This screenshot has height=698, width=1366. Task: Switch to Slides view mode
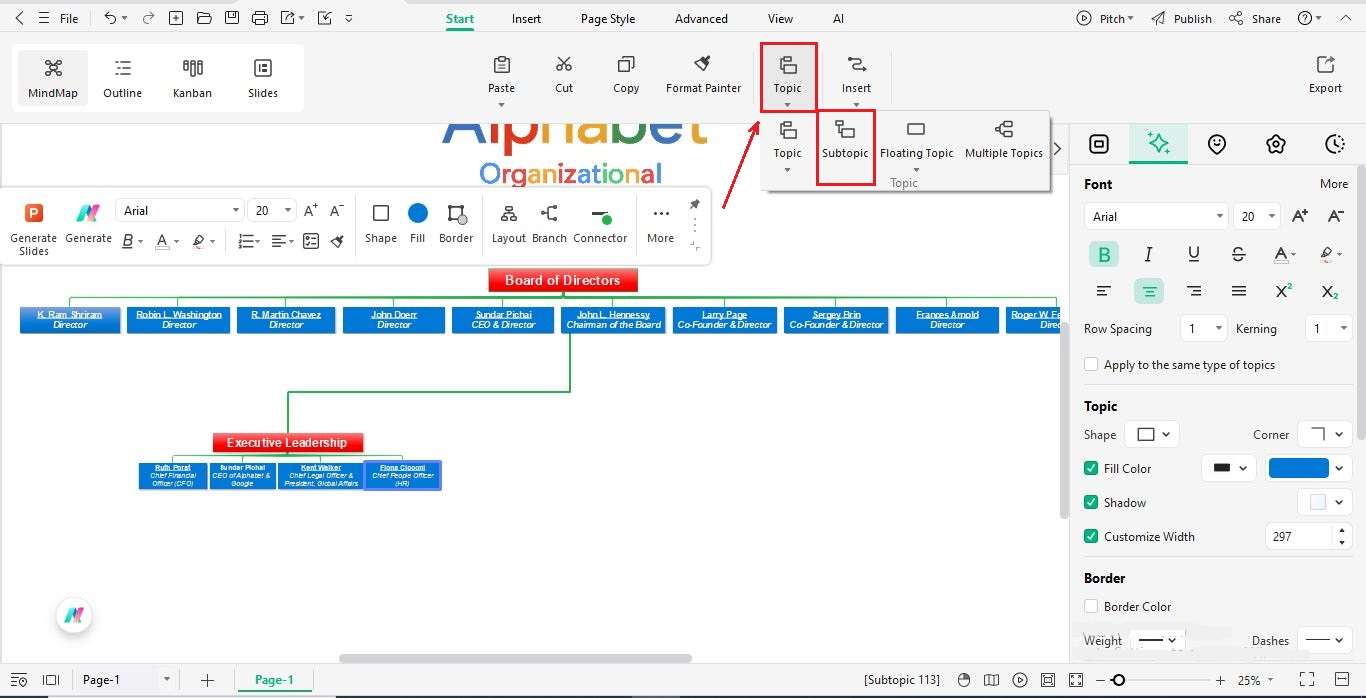(263, 78)
